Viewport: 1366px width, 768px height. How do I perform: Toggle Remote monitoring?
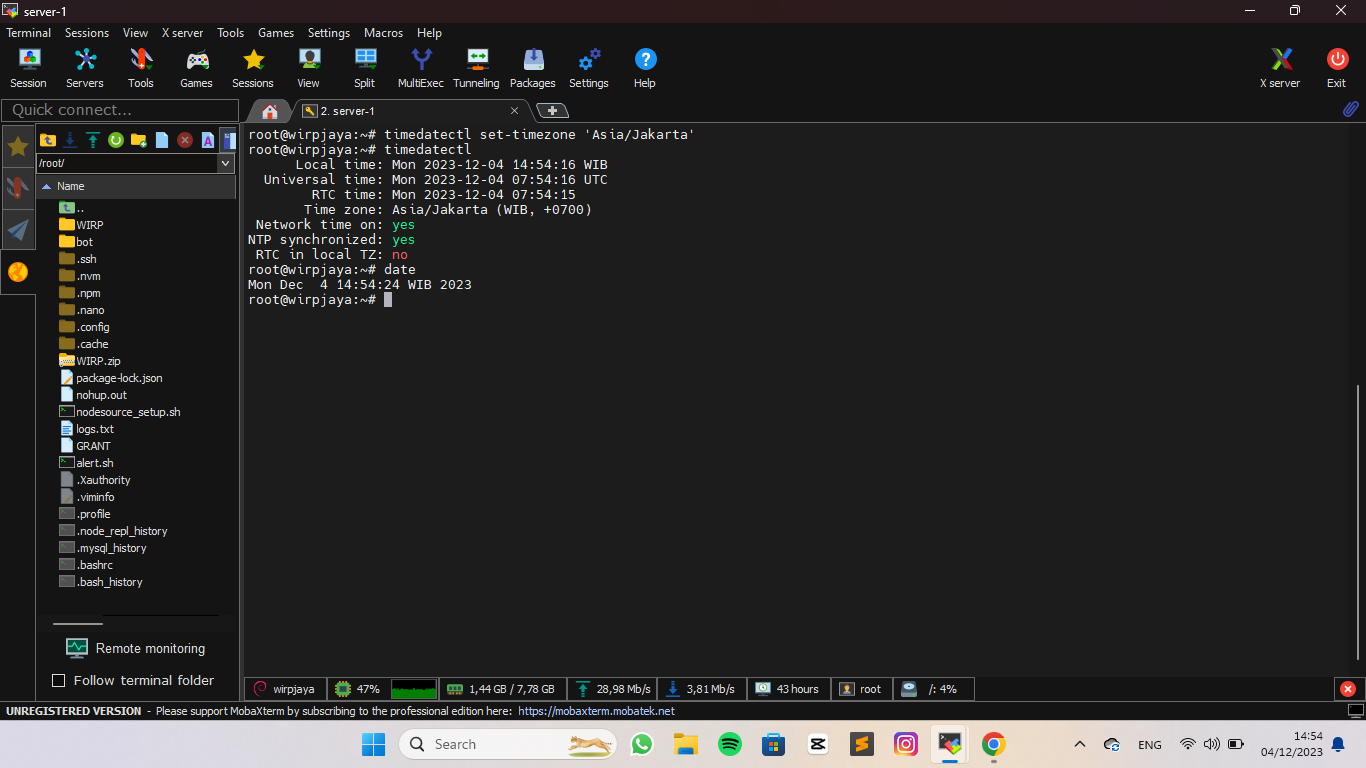click(135, 648)
